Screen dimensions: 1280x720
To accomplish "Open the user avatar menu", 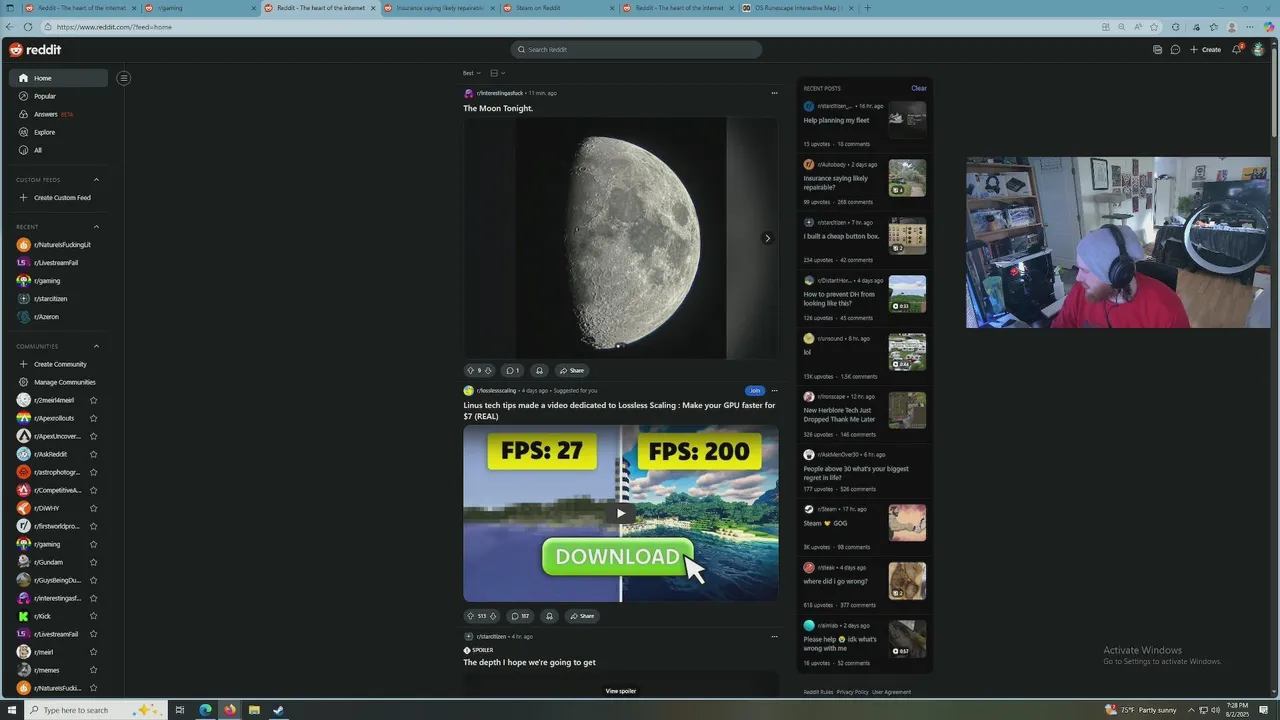I will click(1259, 50).
